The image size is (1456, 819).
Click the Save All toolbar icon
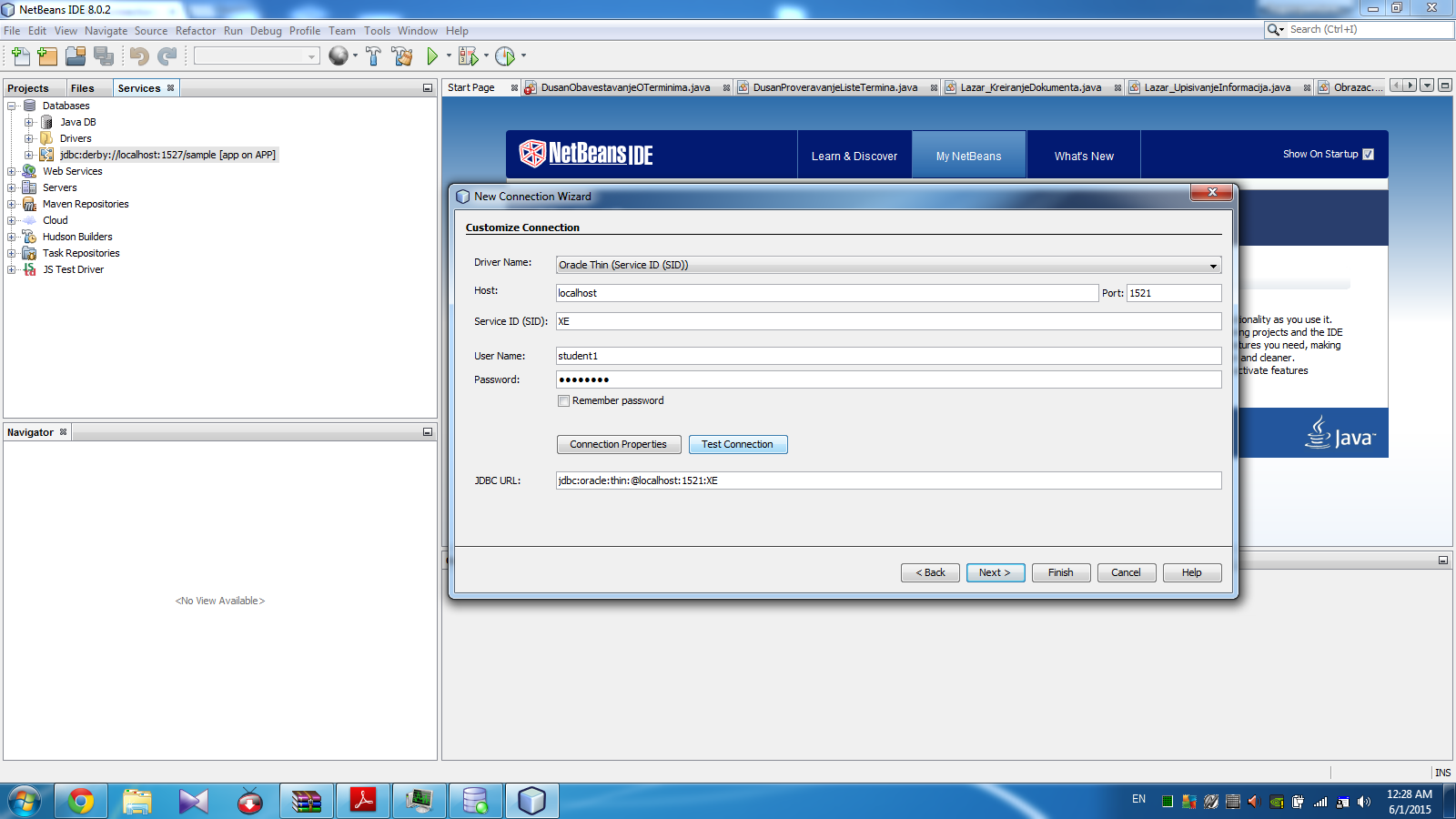coord(104,56)
